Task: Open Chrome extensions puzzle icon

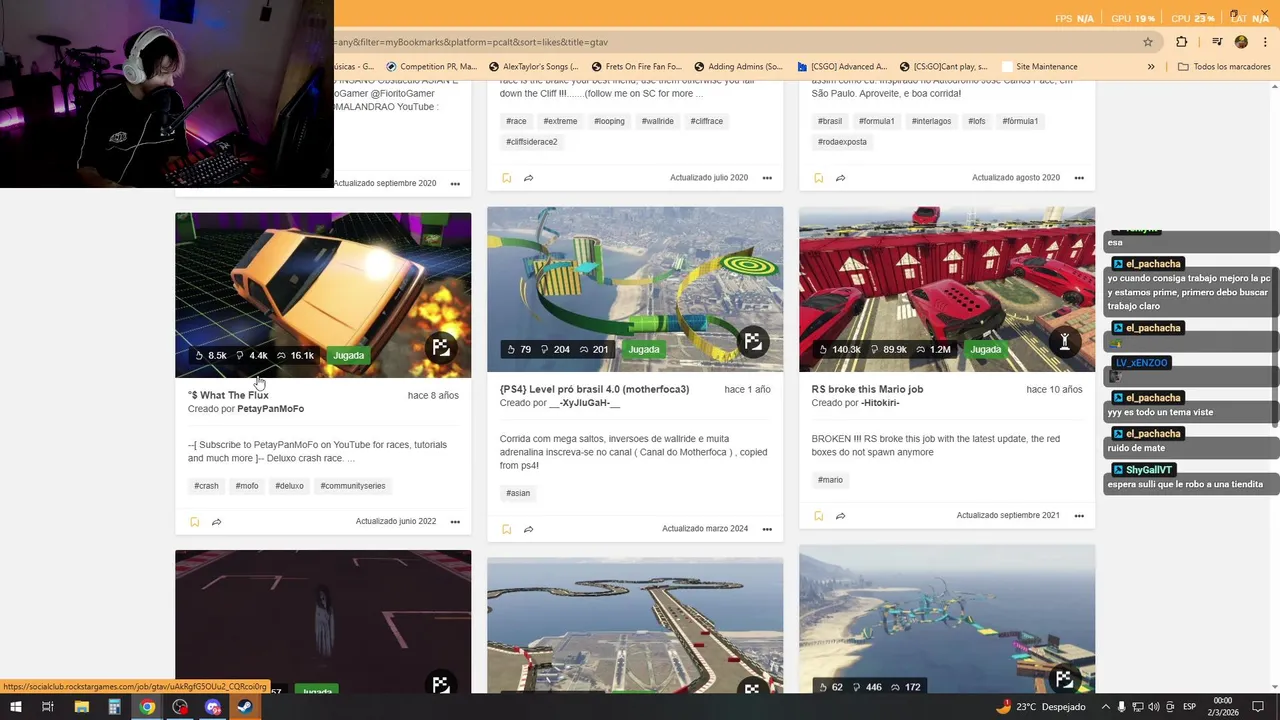Action: click(x=1181, y=42)
